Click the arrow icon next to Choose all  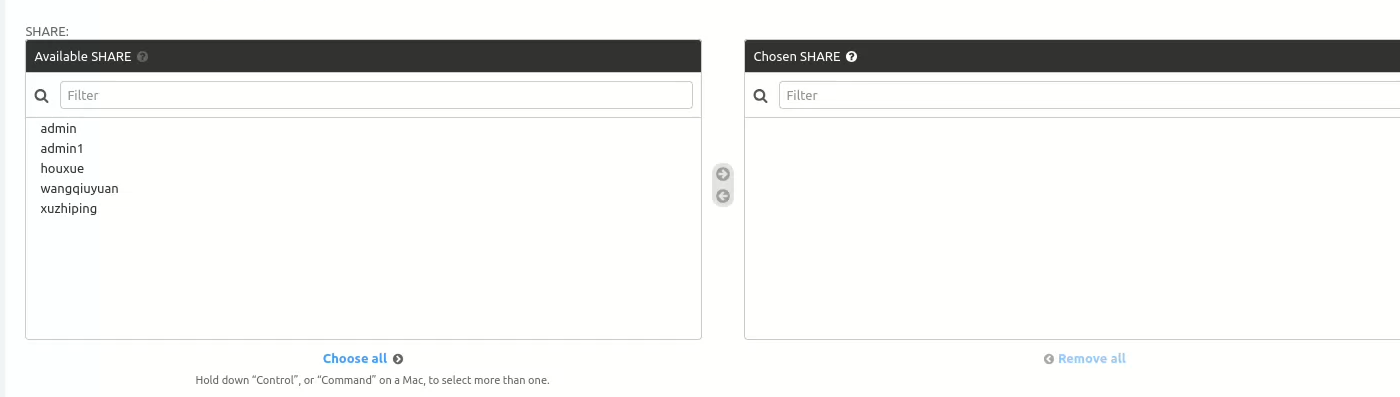pyautogui.click(x=398, y=359)
